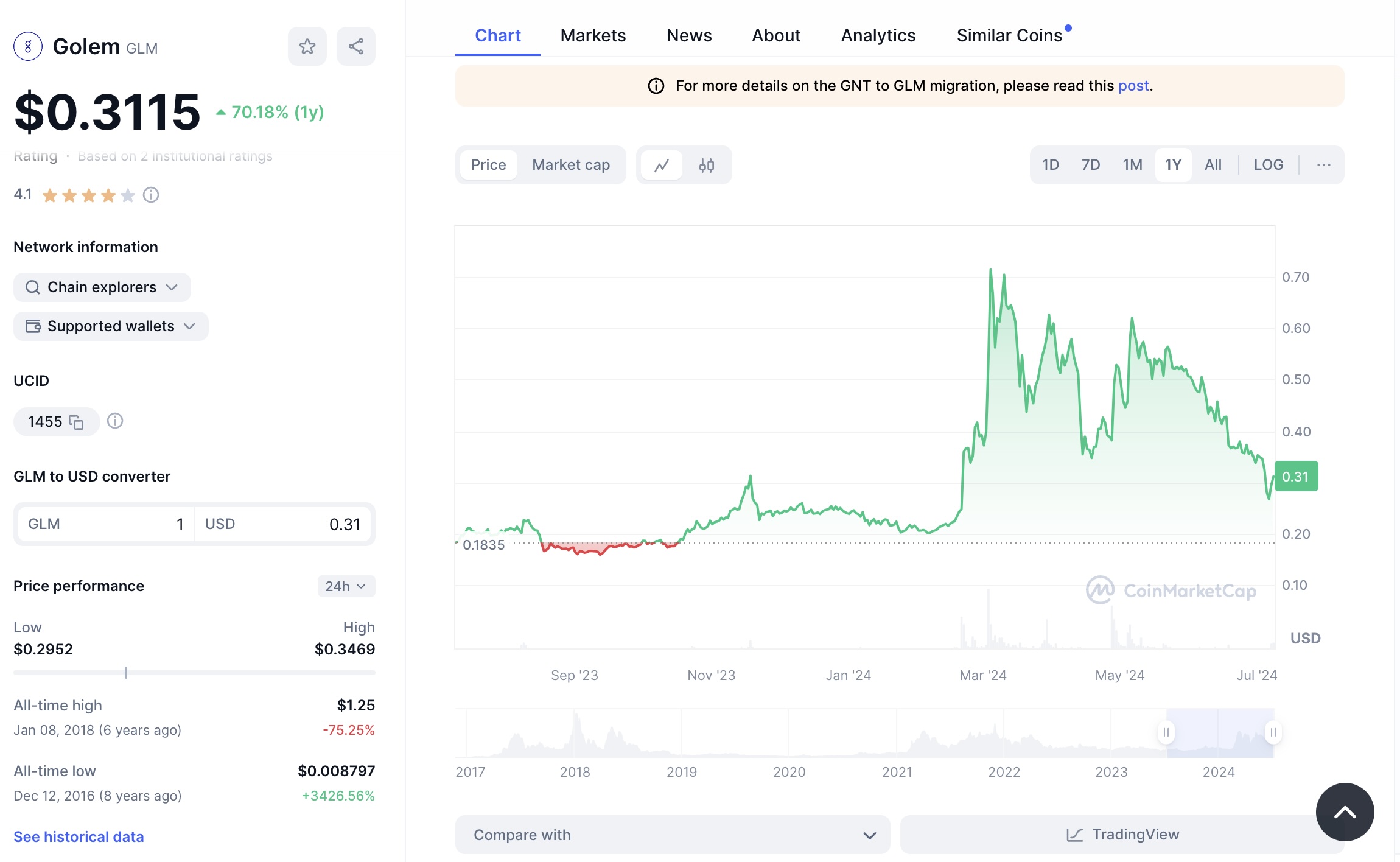Image resolution: width=1400 pixels, height=862 pixels.
Task: Add Golem to watchlist with star icon
Action: click(307, 46)
